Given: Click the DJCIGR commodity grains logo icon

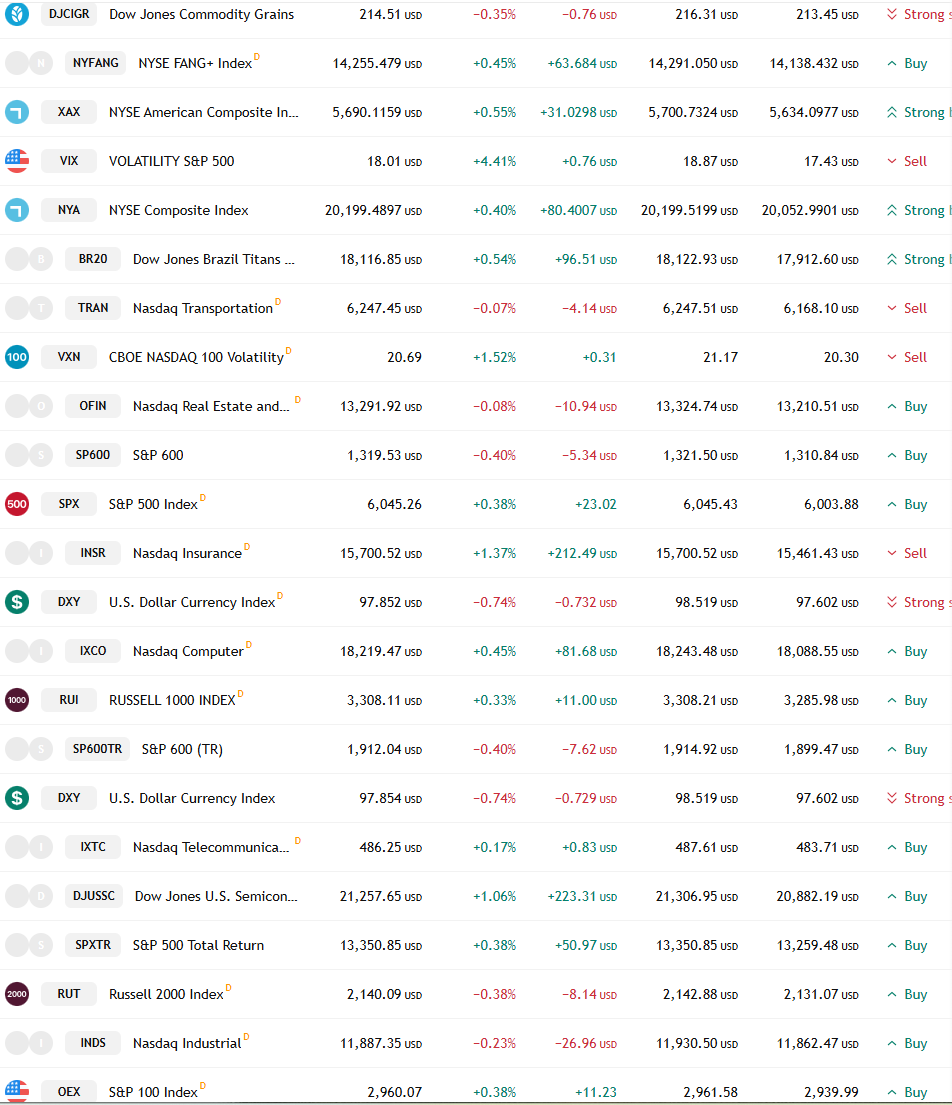Looking at the screenshot, I should click(x=17, y=14).
